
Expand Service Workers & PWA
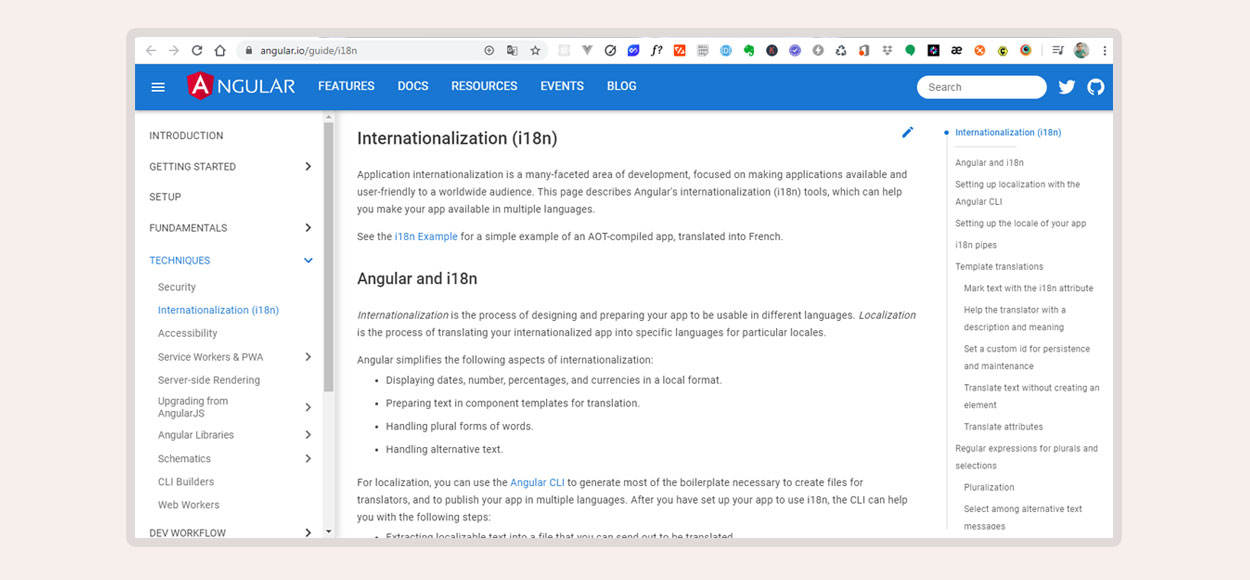click(x=308, y=357)
